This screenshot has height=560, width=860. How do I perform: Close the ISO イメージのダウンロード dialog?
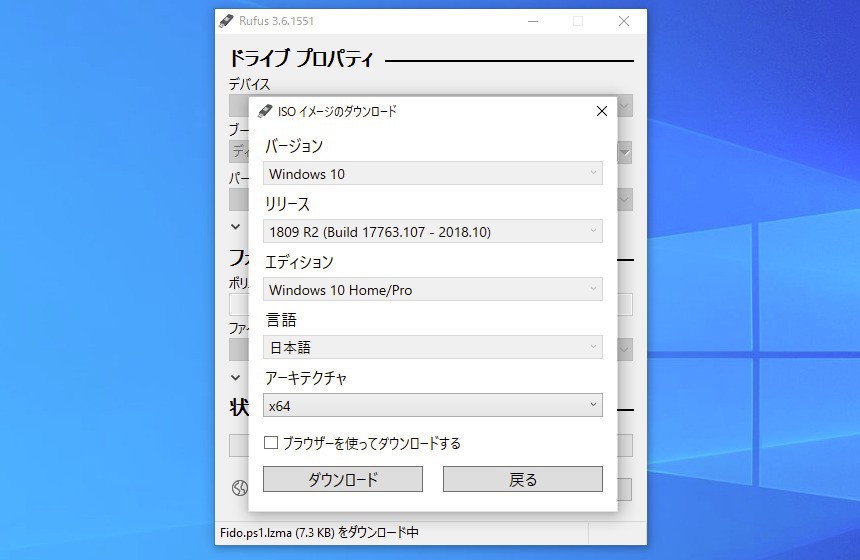click(x=602, y=111)
